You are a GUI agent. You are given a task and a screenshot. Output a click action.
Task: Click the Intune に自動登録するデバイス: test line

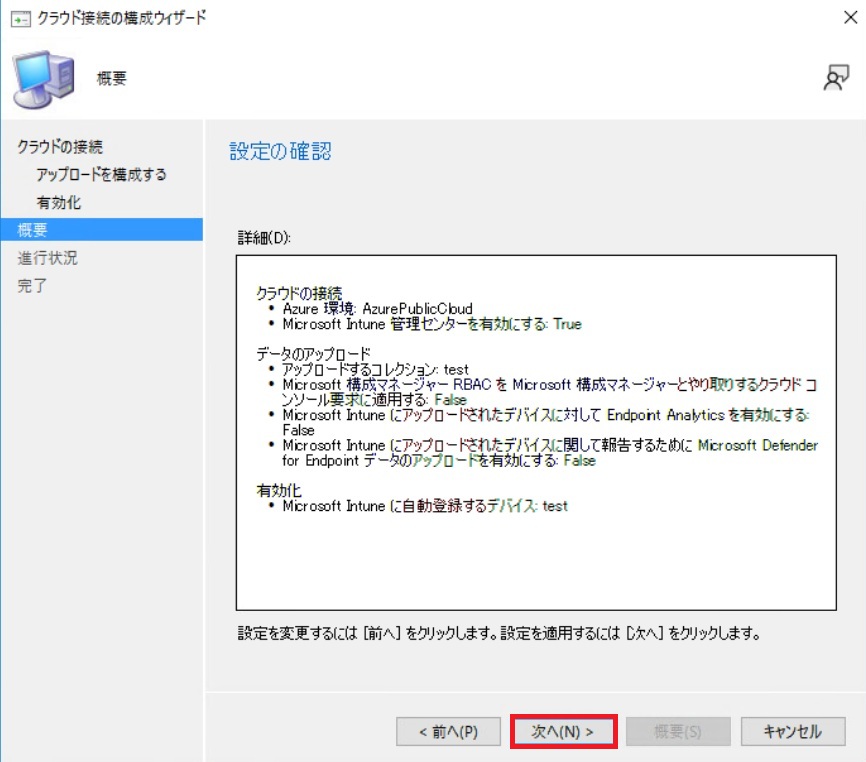[424, 506]
